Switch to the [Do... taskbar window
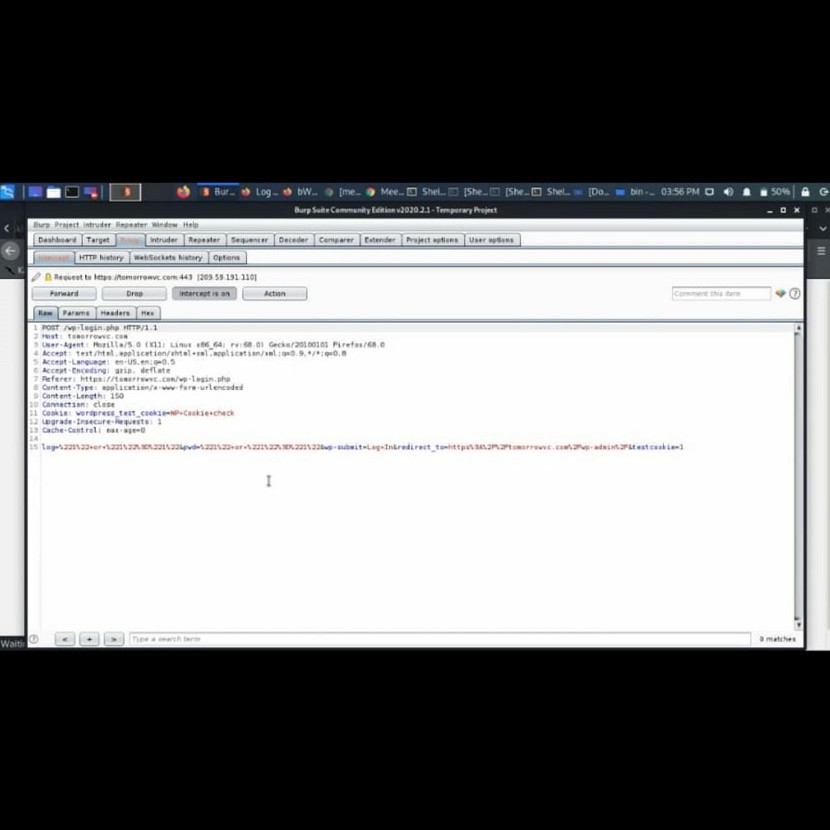Screen dimensions: 830x830 591,192
